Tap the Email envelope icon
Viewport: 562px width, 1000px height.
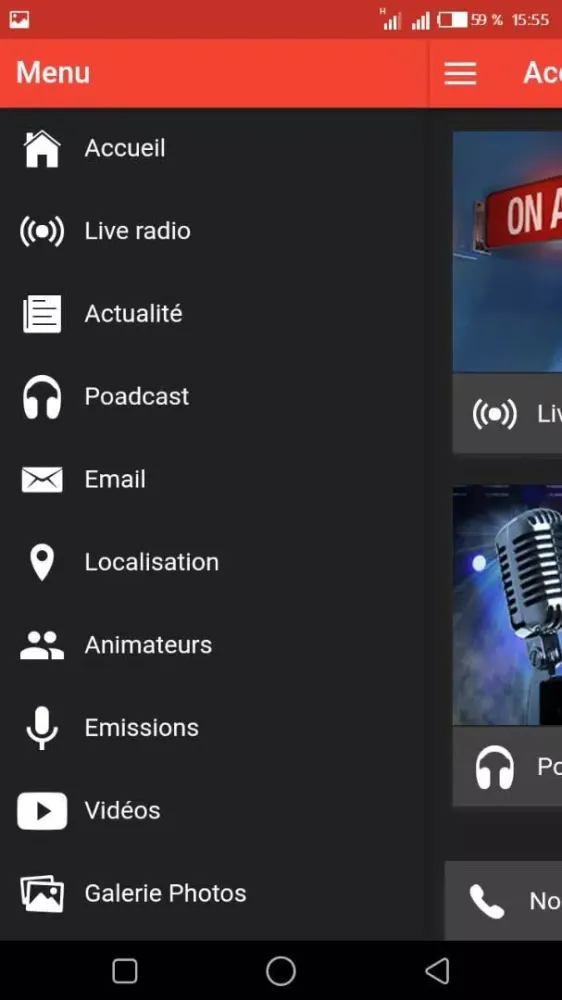tap(42, 480)
